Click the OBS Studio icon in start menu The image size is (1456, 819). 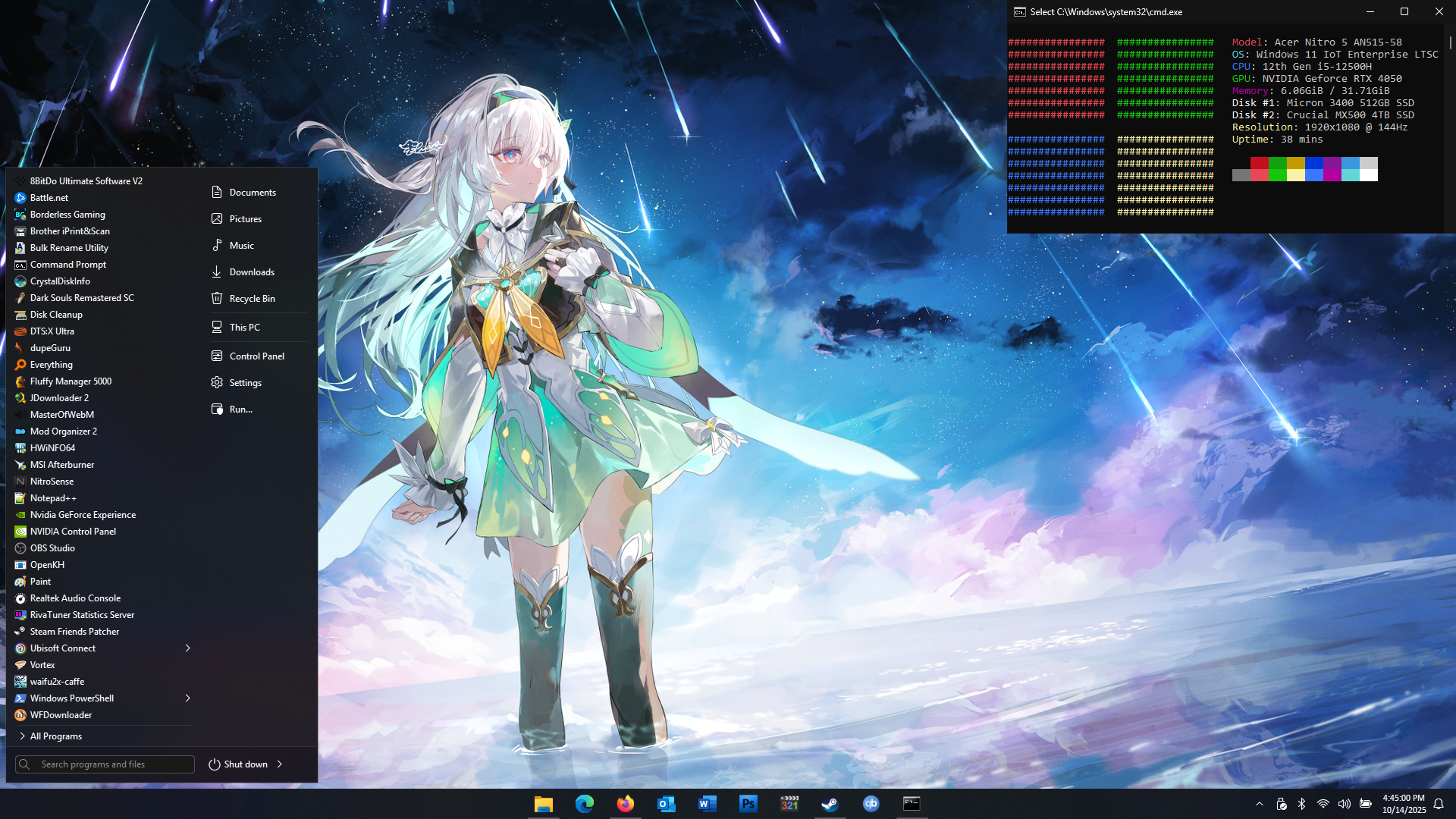click(x=20, y=548)
